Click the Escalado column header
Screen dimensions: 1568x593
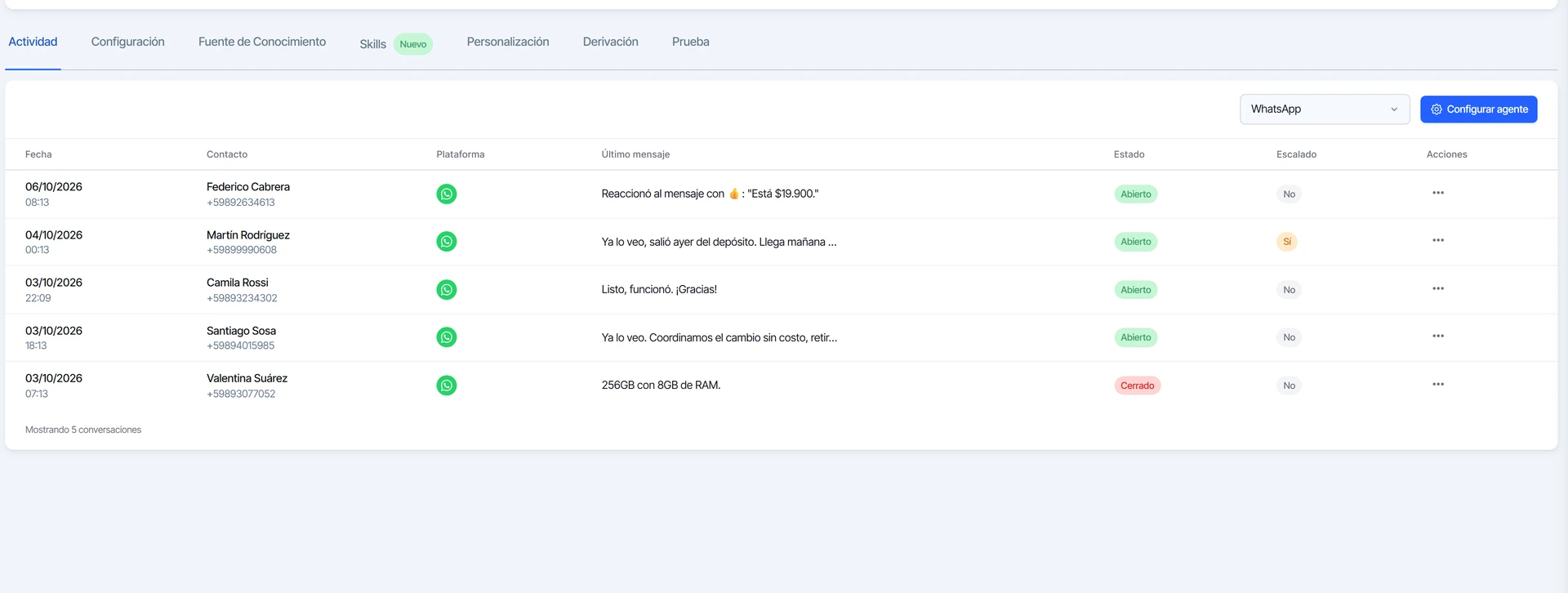click(x=1297, y=154)
